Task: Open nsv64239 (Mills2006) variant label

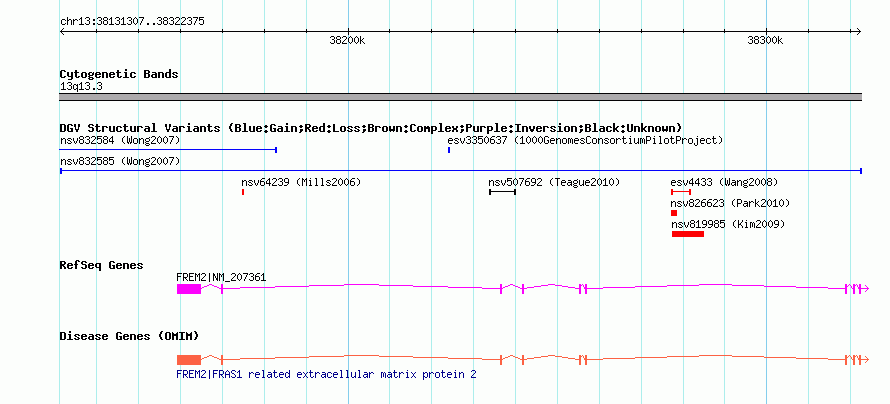Action: coord(301,183)
